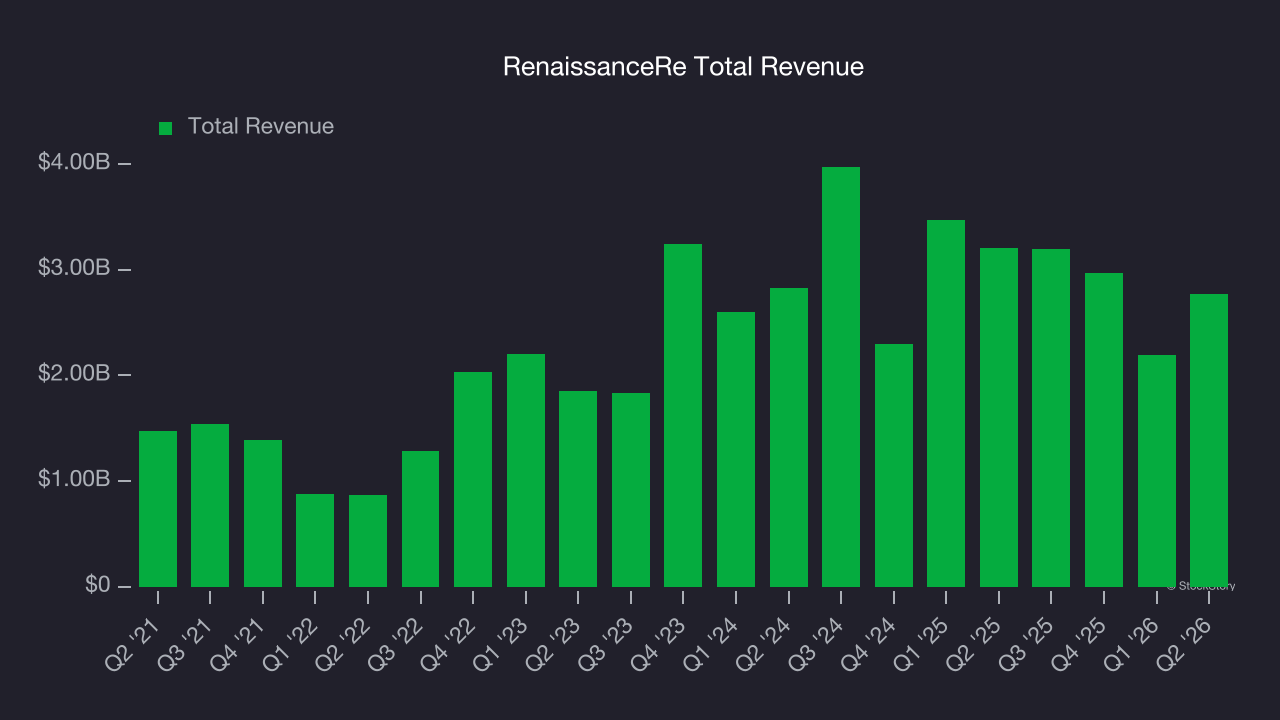Click the revenue bar for Q3 '22

[x=421, y=519]
